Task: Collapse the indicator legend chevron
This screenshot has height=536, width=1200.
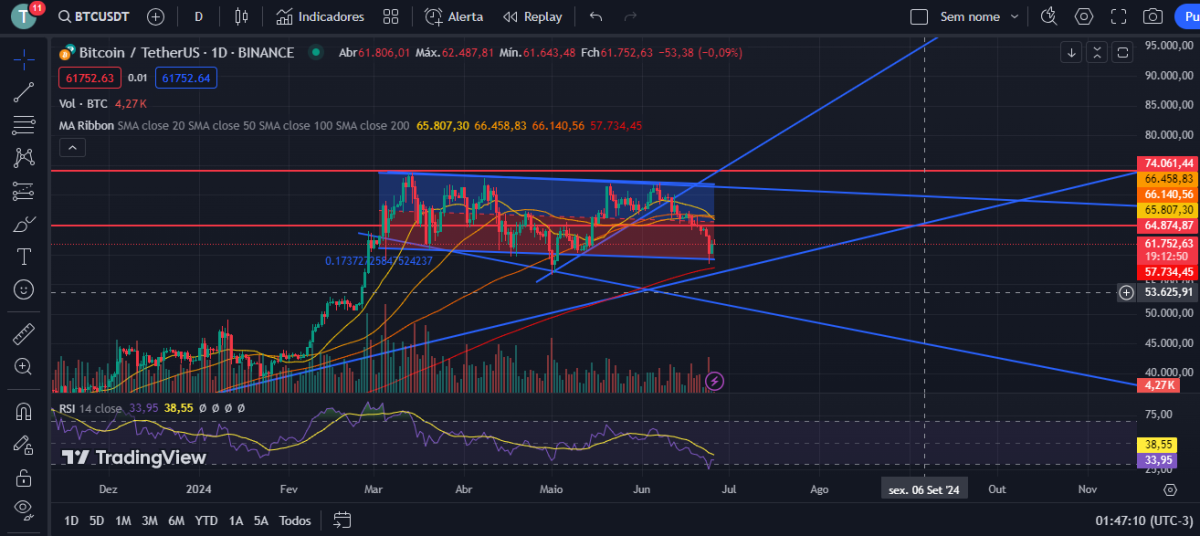Action: (72, 148)
